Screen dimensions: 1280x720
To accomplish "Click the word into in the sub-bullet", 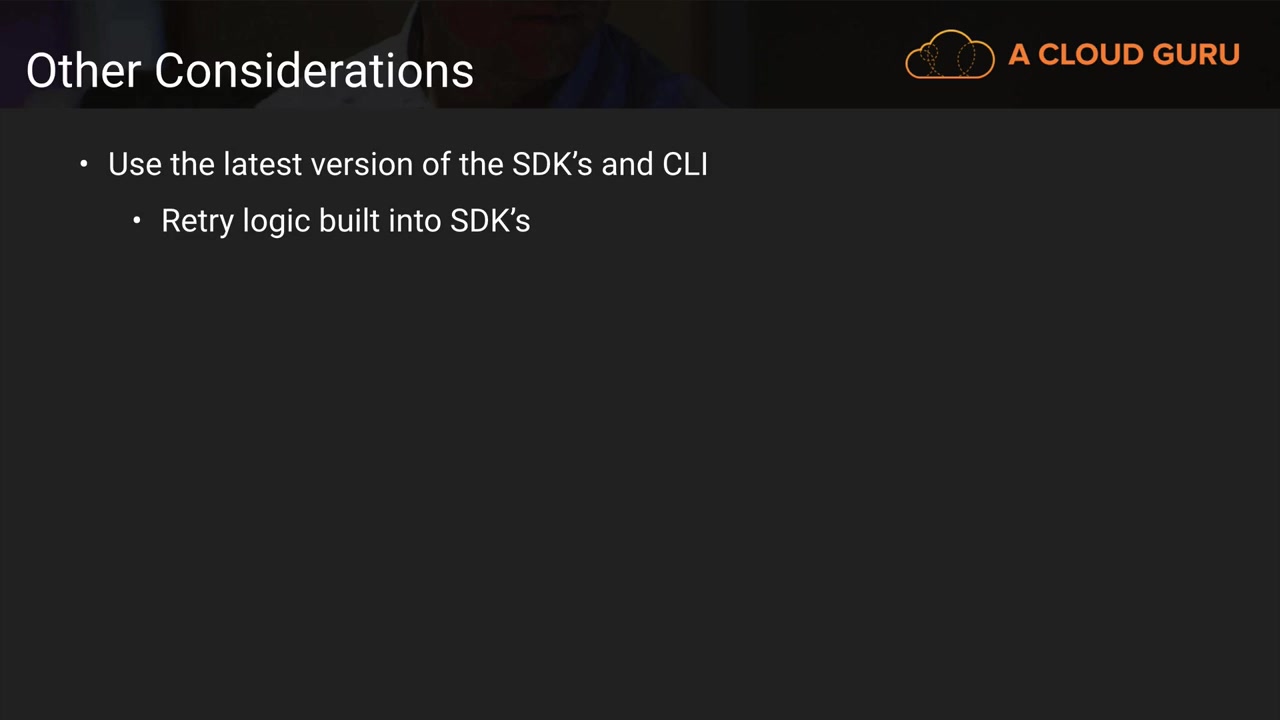I will 414,221.
